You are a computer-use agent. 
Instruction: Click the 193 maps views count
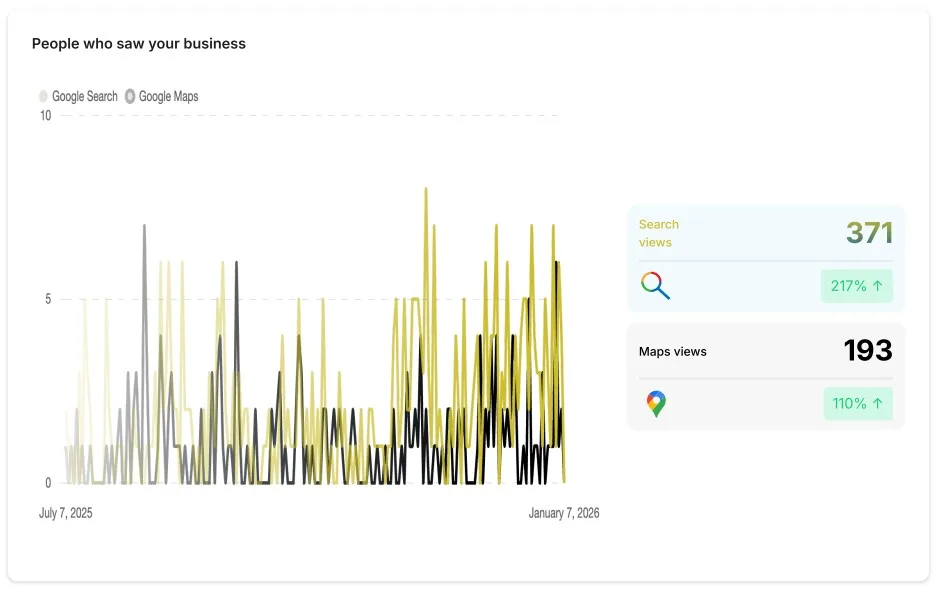867,350
